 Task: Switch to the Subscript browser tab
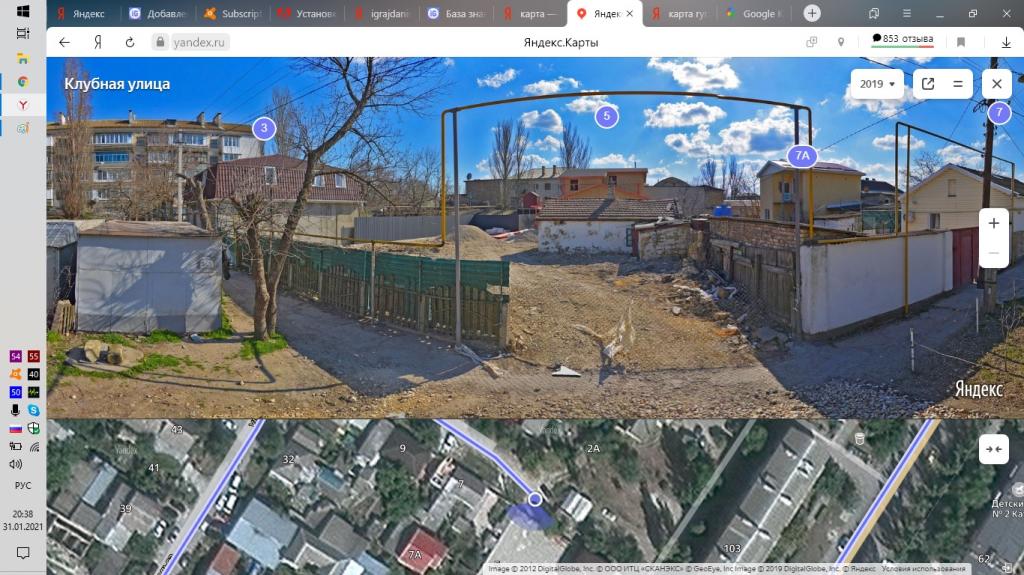233,14
